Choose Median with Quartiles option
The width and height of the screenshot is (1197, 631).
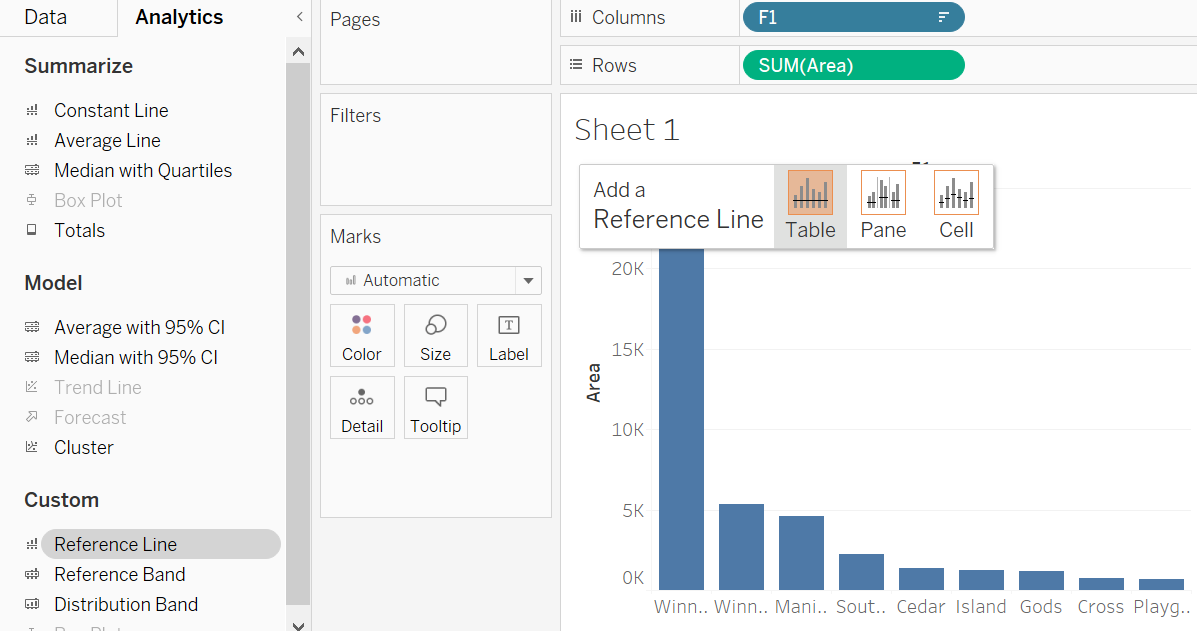click(x=143, y=171)
